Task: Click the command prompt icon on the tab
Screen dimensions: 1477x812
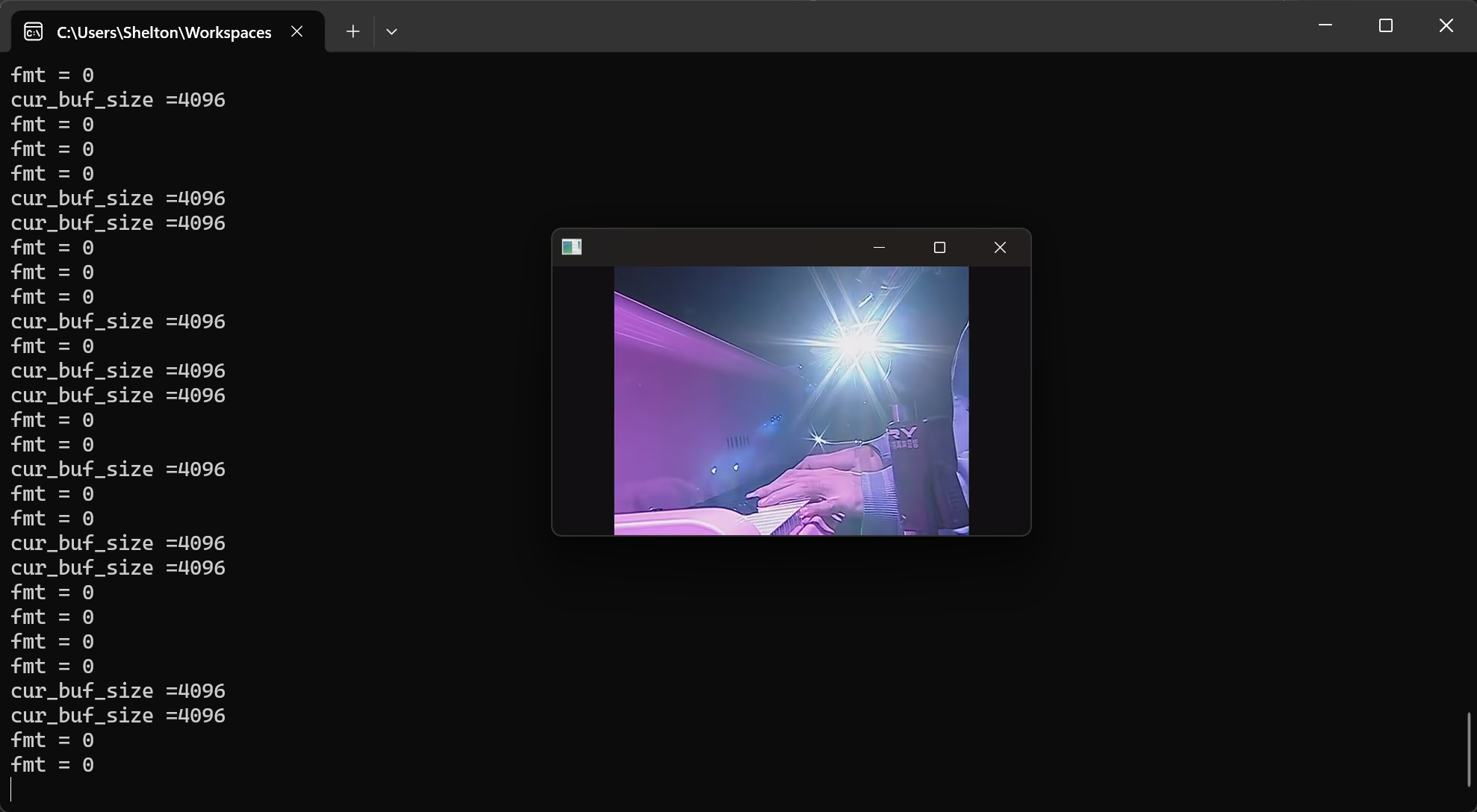Action: pyautogui.click(x=34, y=31)
